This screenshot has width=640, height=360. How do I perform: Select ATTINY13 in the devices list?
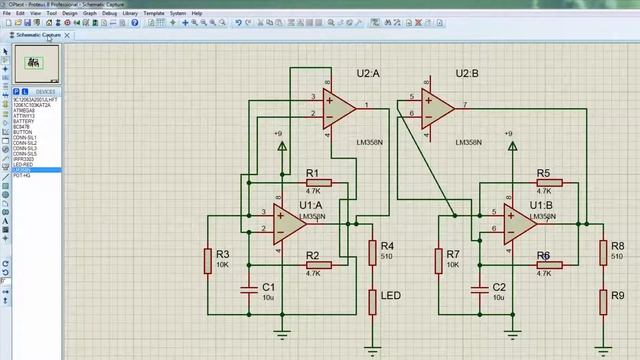pyautogui.click(x=24, y=116)
